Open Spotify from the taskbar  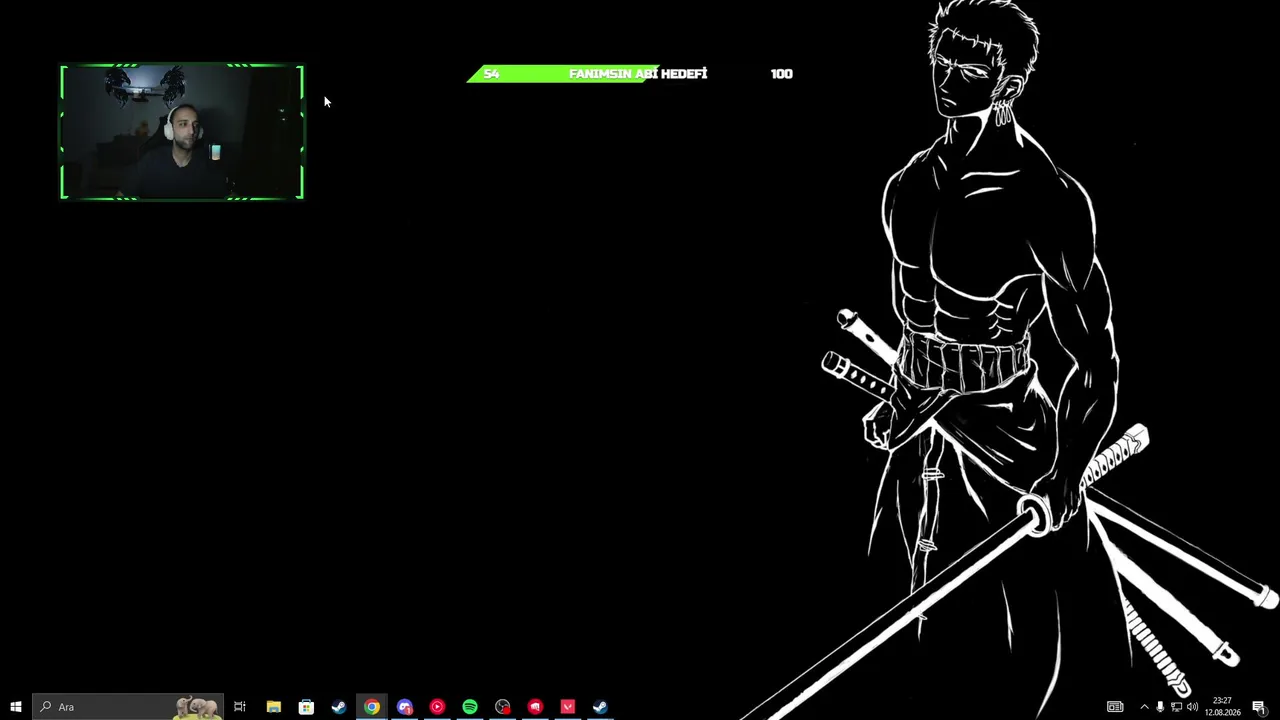point(470,707)
